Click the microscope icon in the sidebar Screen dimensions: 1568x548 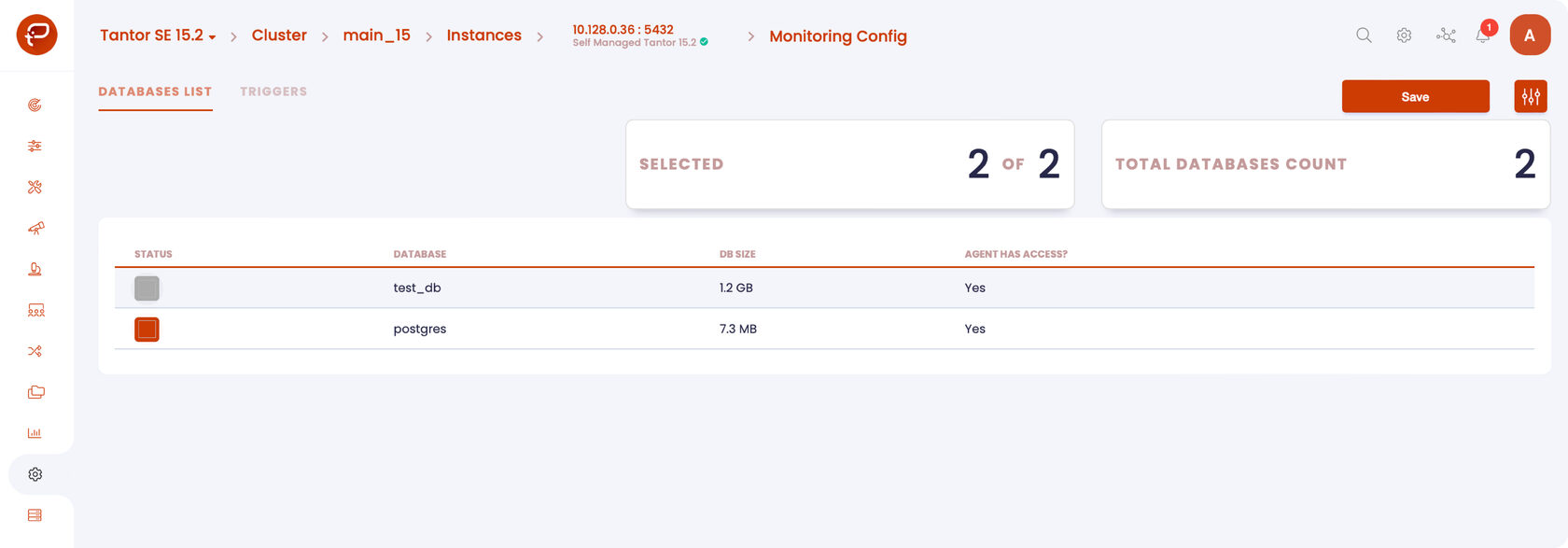[35, 269]
